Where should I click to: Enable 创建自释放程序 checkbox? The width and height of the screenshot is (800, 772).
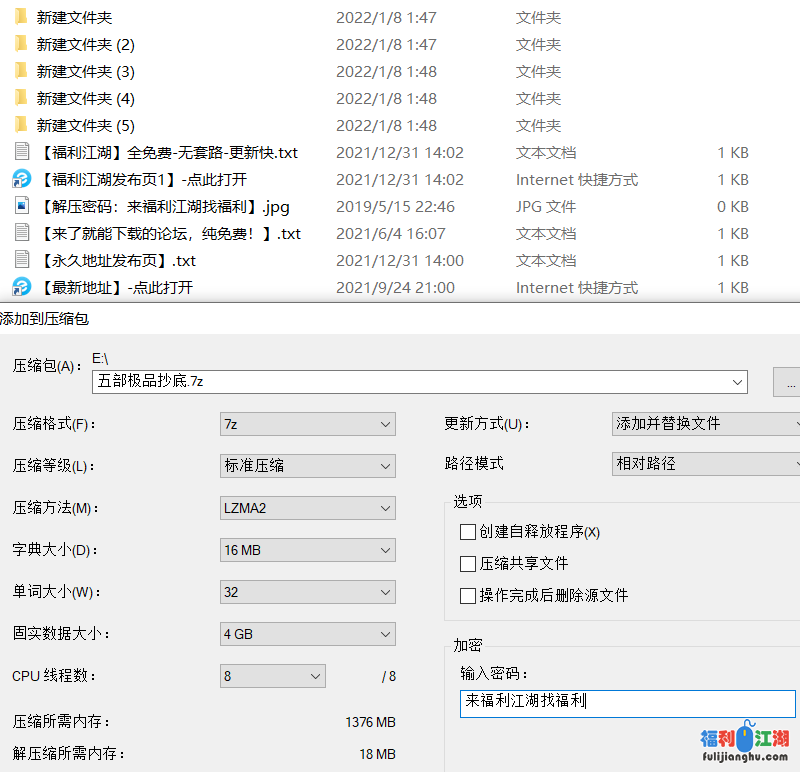[467, 532]
